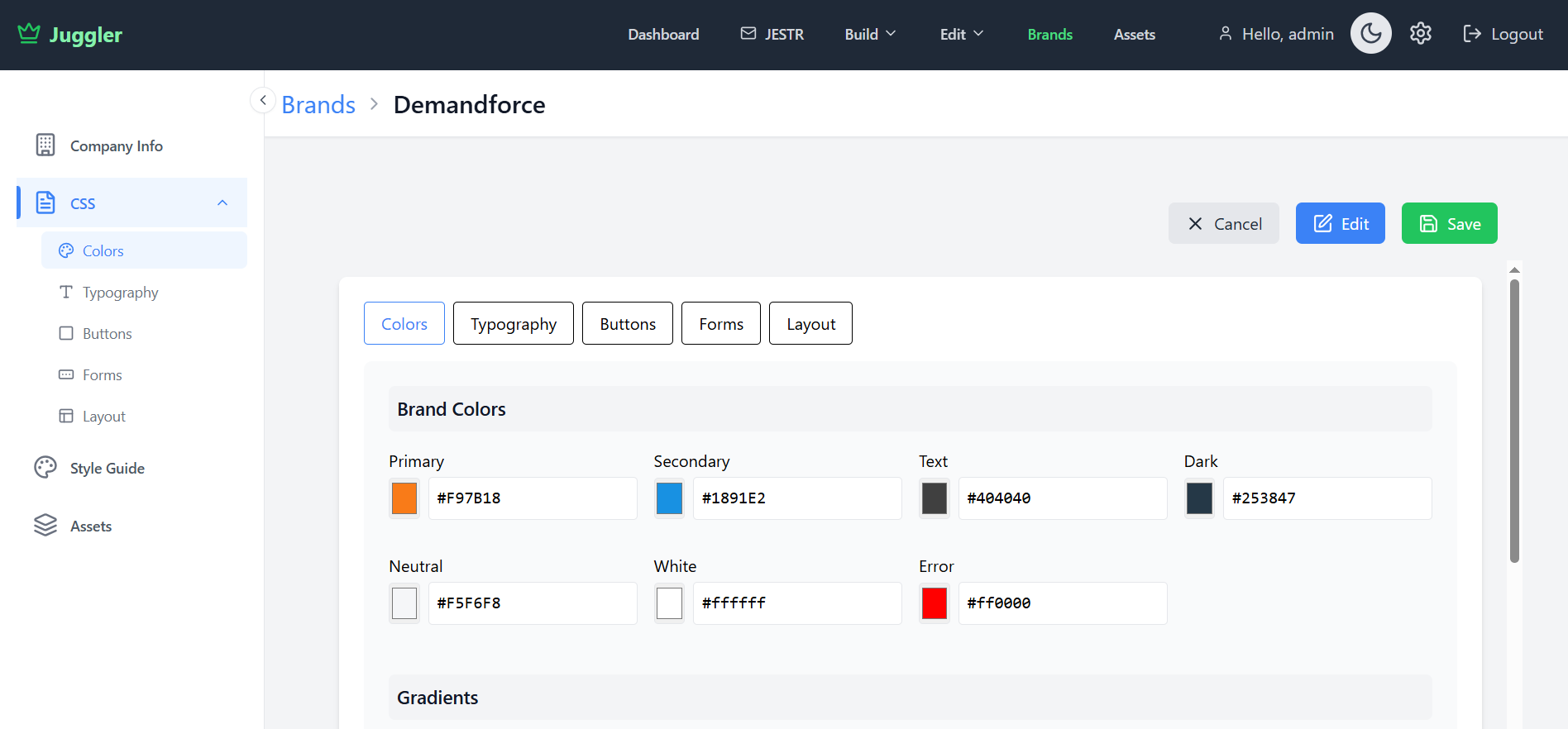
Task: Click the Juggler crown logo icon
Action: coord(29,34)
